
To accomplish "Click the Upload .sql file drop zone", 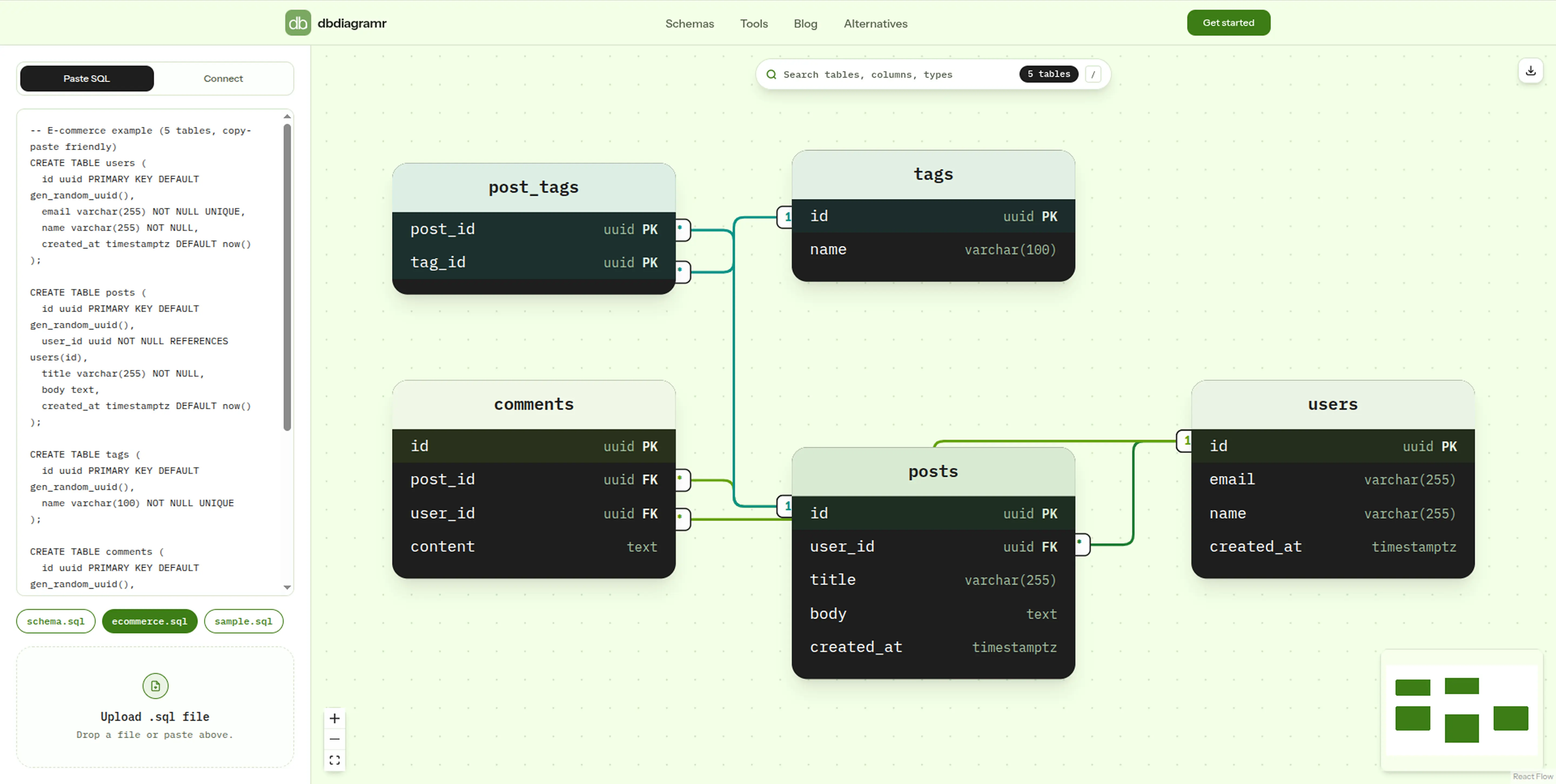I will click(155, 707).
